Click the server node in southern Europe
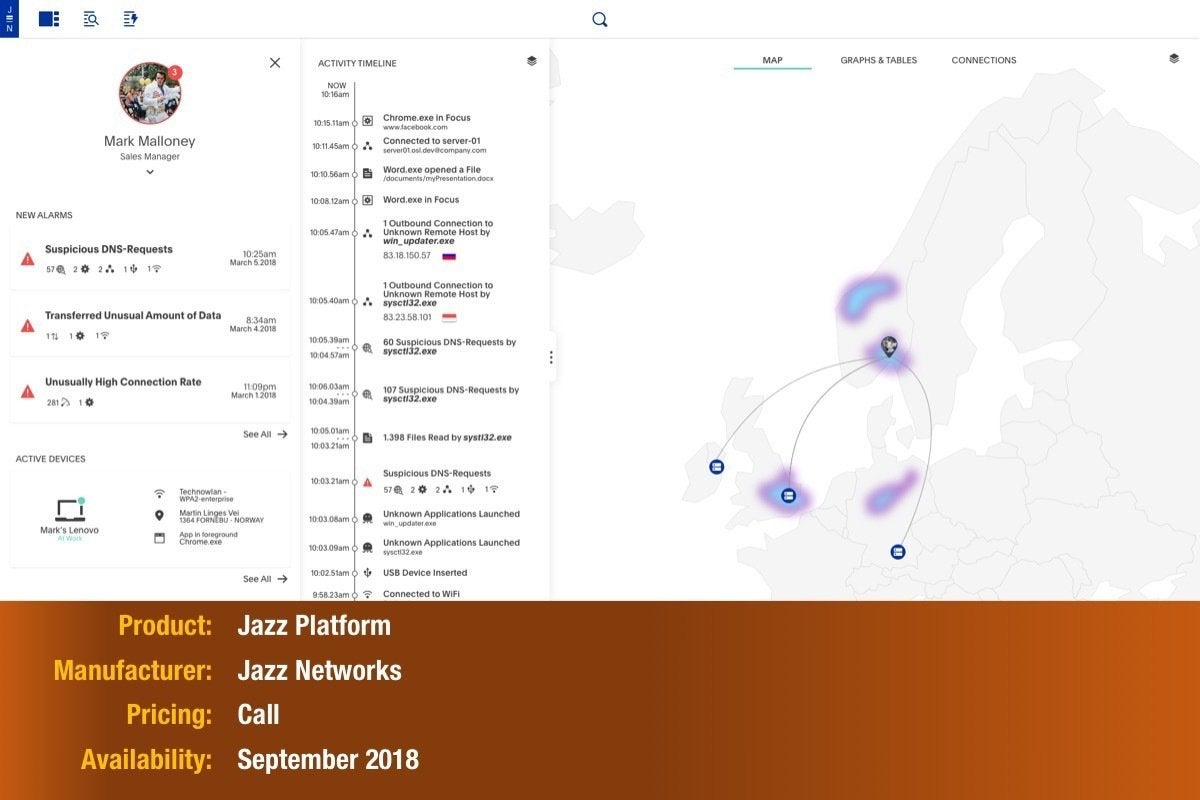 click(x=898, y=551)
